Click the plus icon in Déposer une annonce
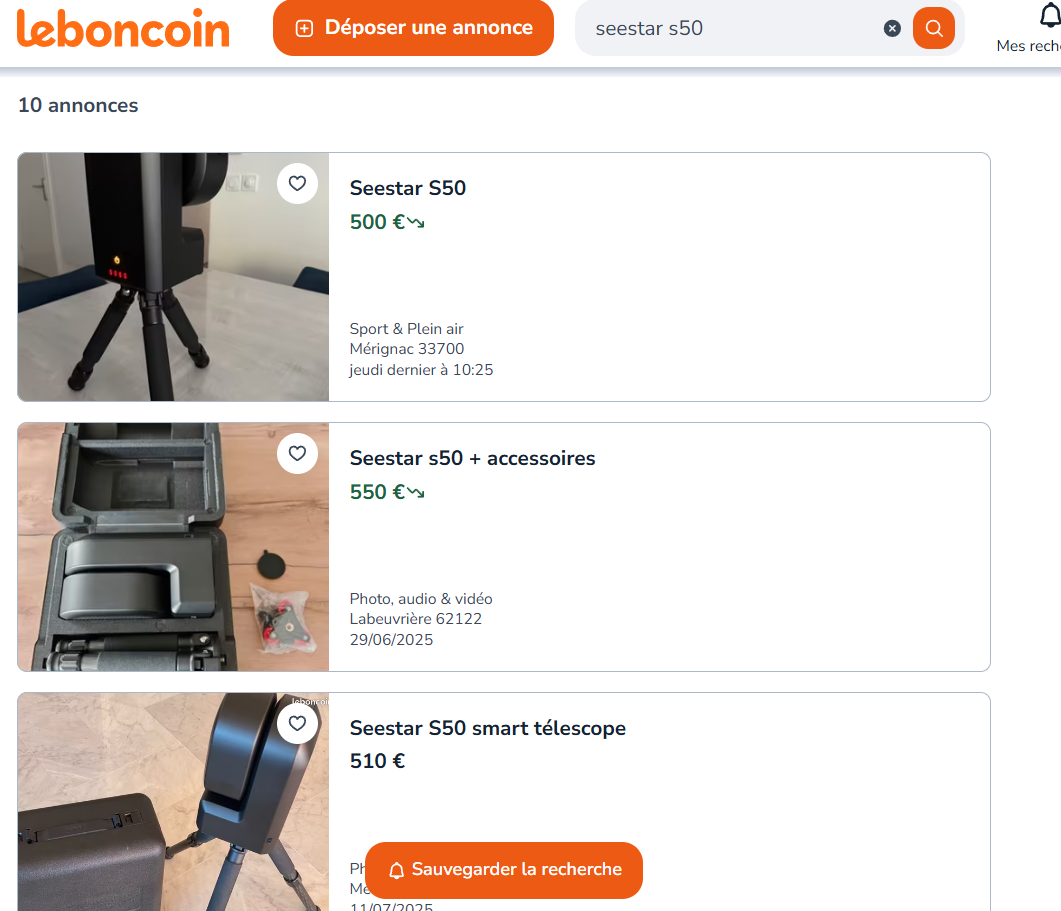Image resolution: width=1061 pixels, height=911 pixels. [x=305, y=28]
